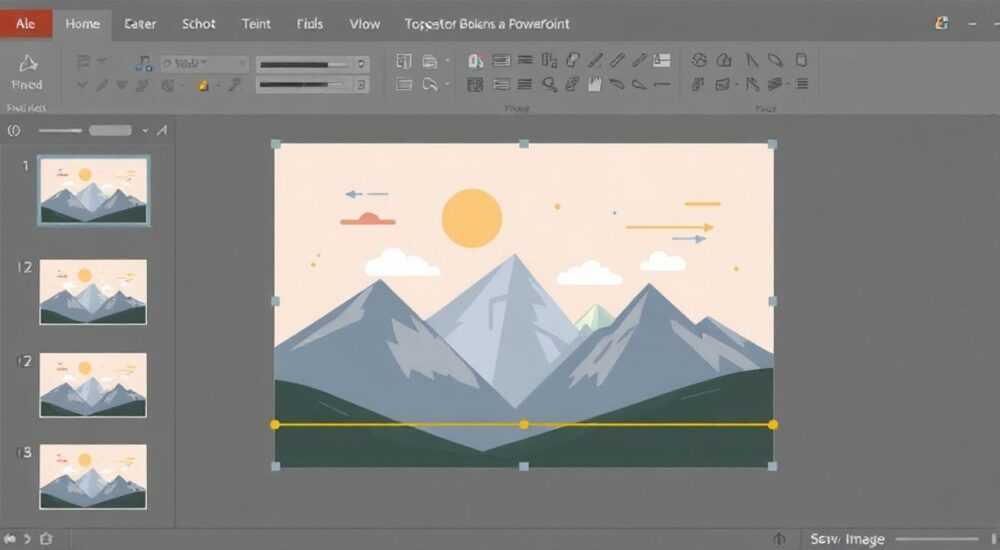Image resolution: width=1000 pixels, height=550 pixels.
Task: Click the yellow line's center handle
Action: pos(524,424)
